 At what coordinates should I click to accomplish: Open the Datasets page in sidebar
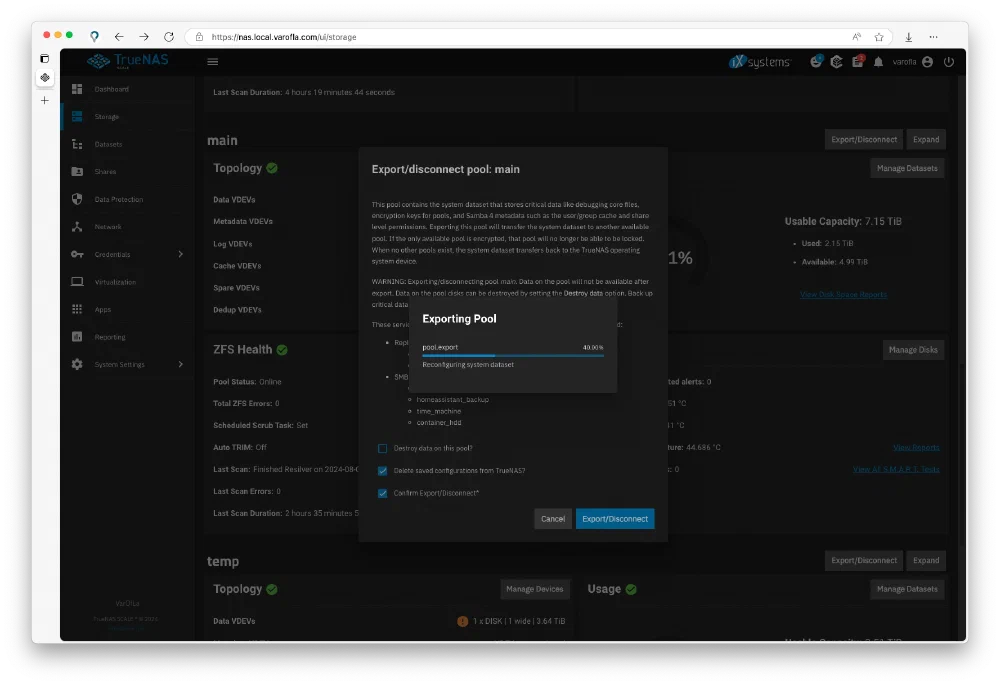(127, 144)
